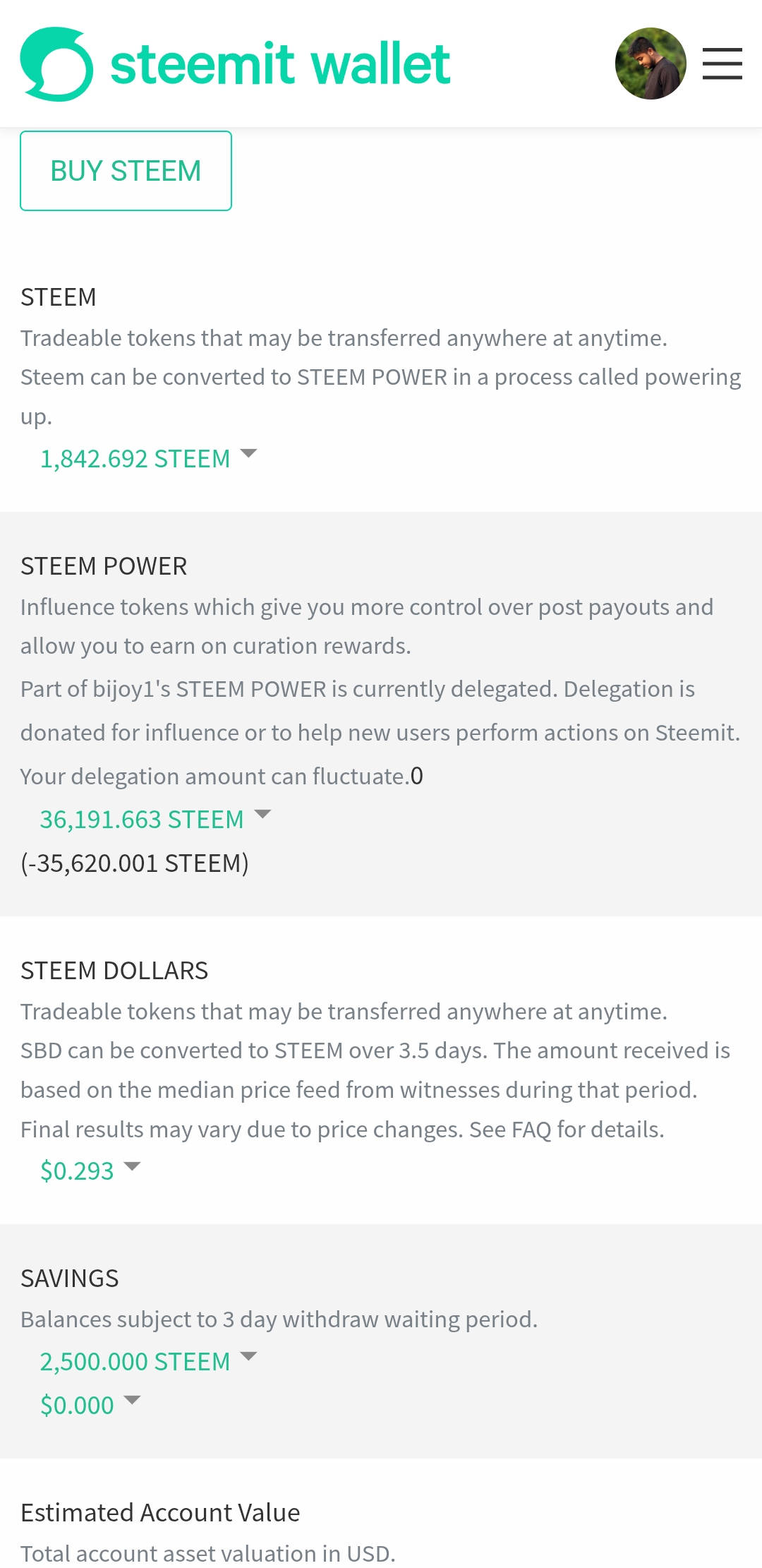The image size is (762, 1568).
Task: Open the user profile avatar
Action: click(651, 64)
